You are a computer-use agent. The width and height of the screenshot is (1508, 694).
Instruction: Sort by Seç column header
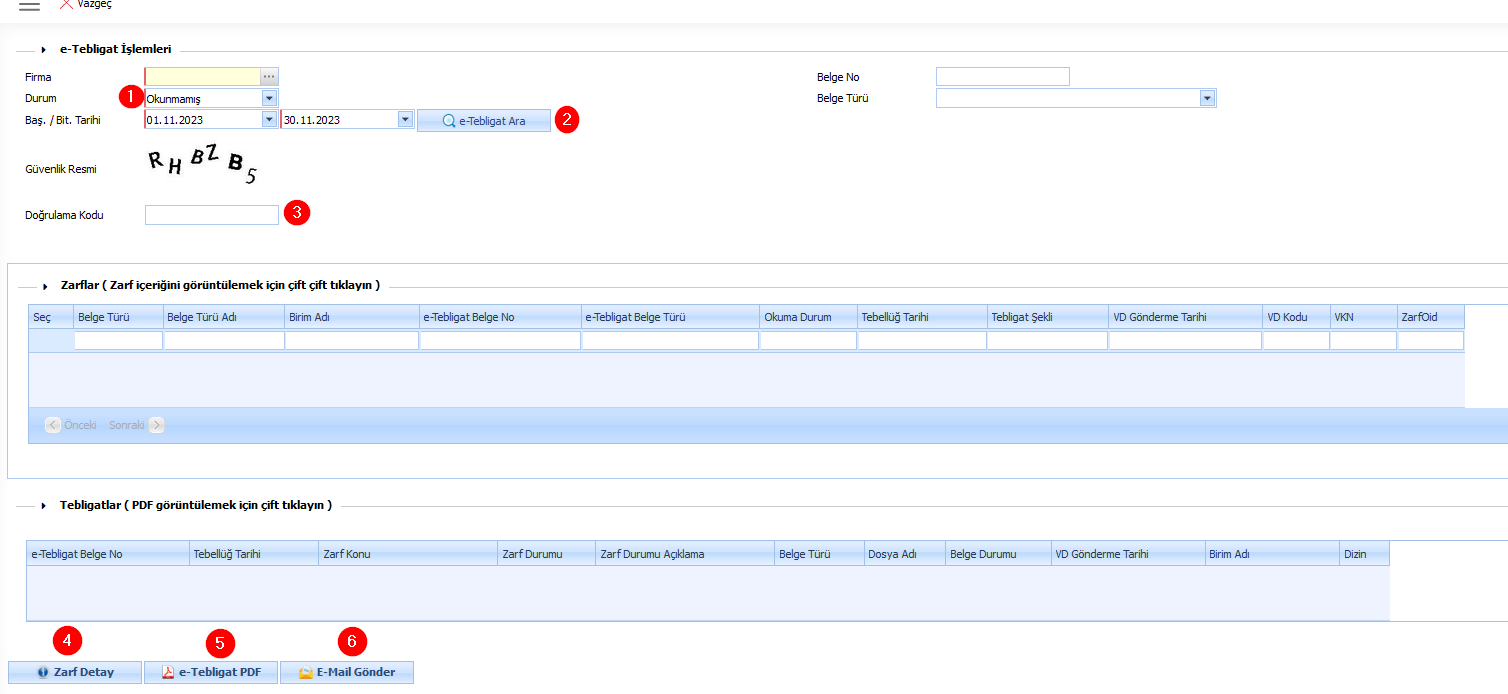coord(51,317)
